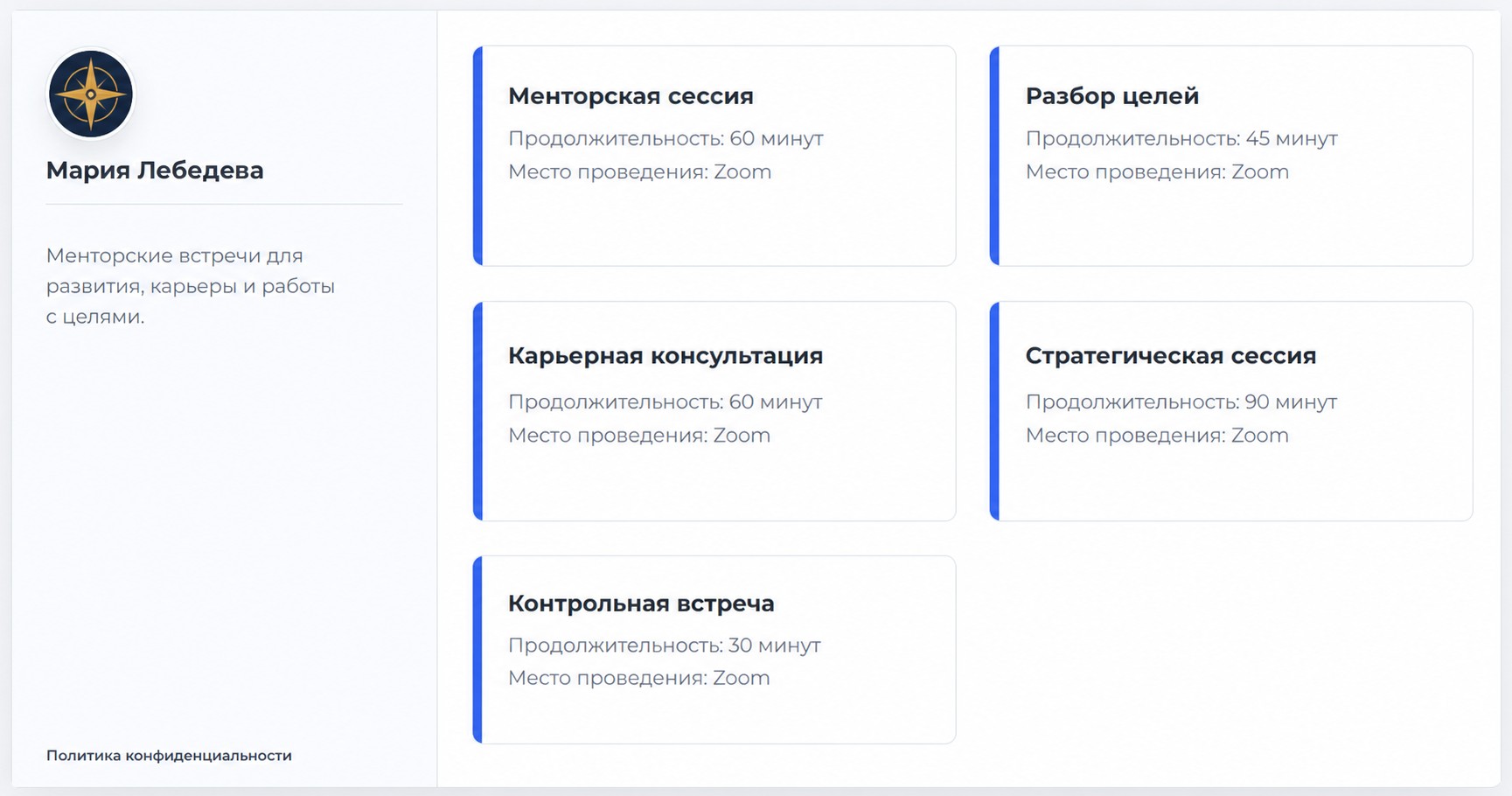
Task: Open the Менторская сессия card
Action: (714, 156)
